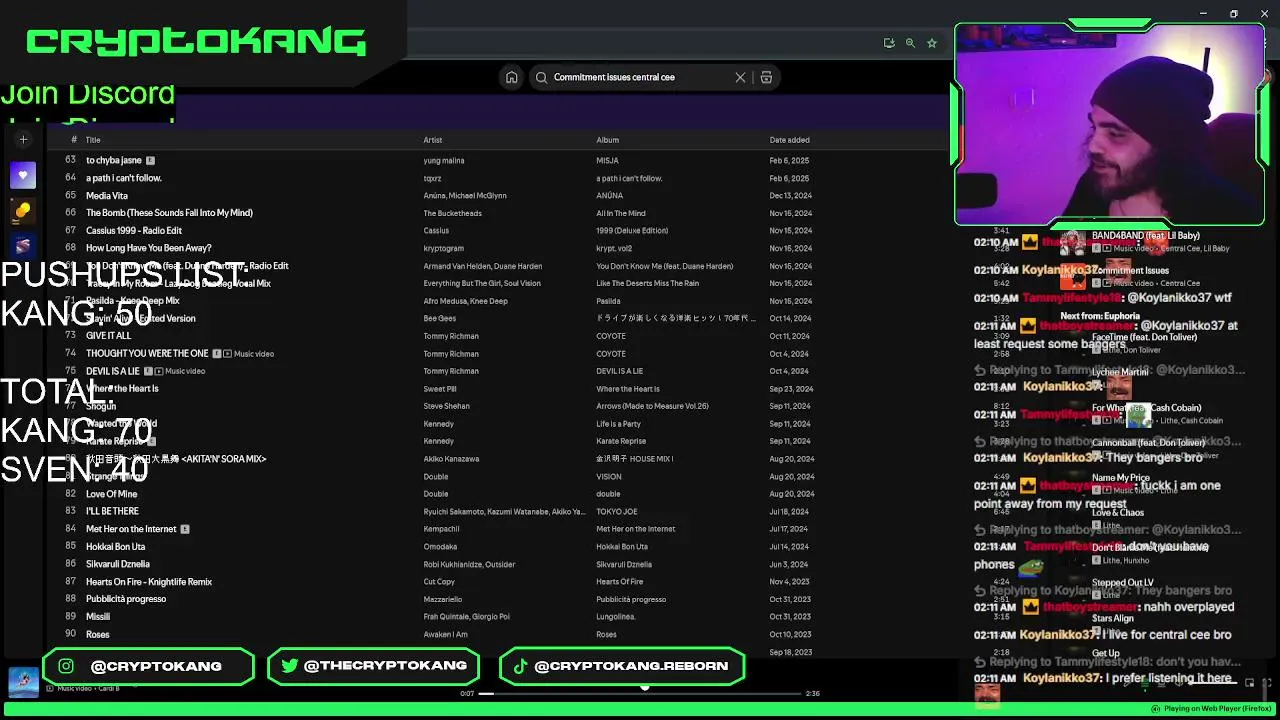Select track 'I'LL BE THERE'
1280x720 pixels.
click(112, 511)
